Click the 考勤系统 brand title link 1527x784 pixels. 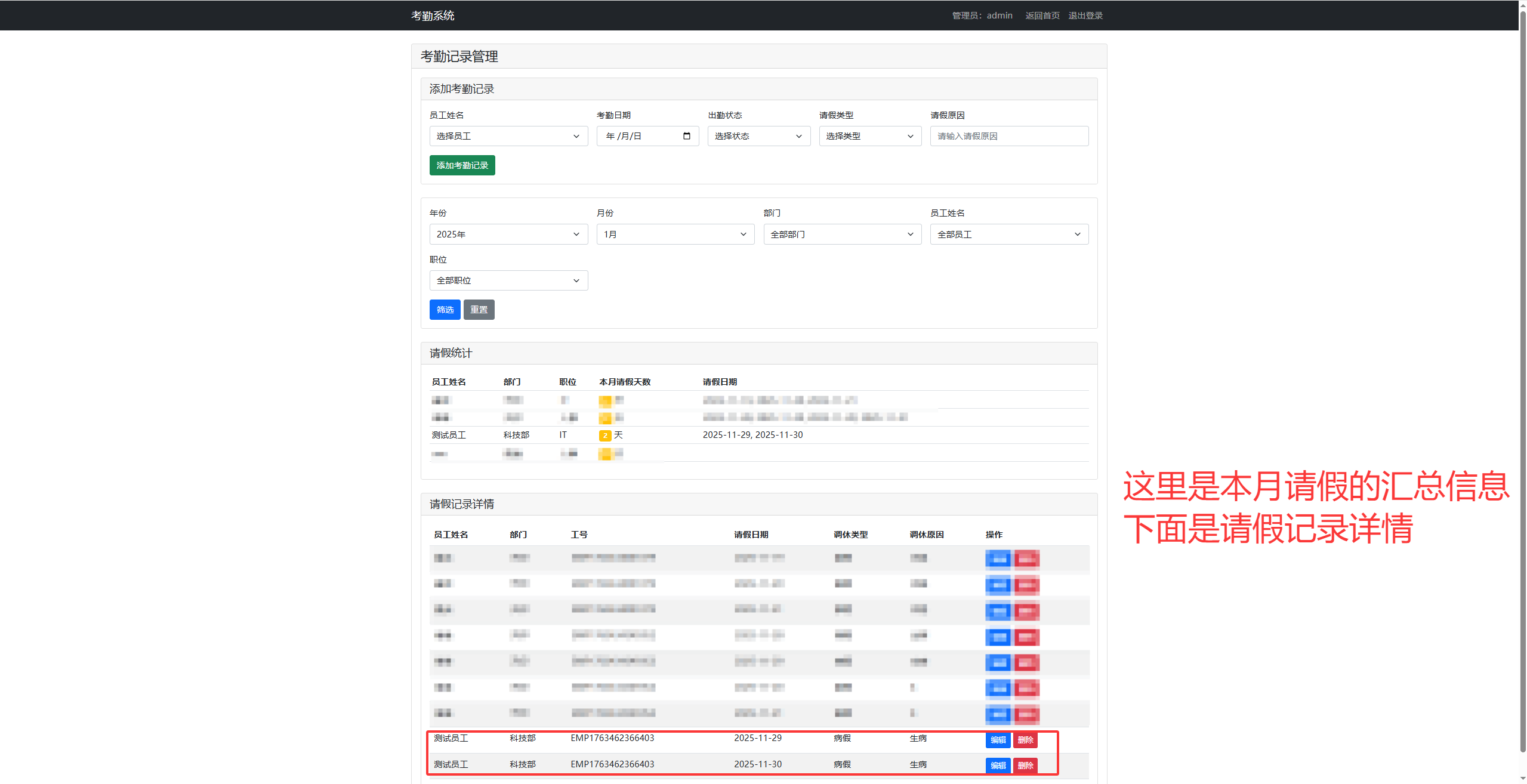[x=433, y=16]
